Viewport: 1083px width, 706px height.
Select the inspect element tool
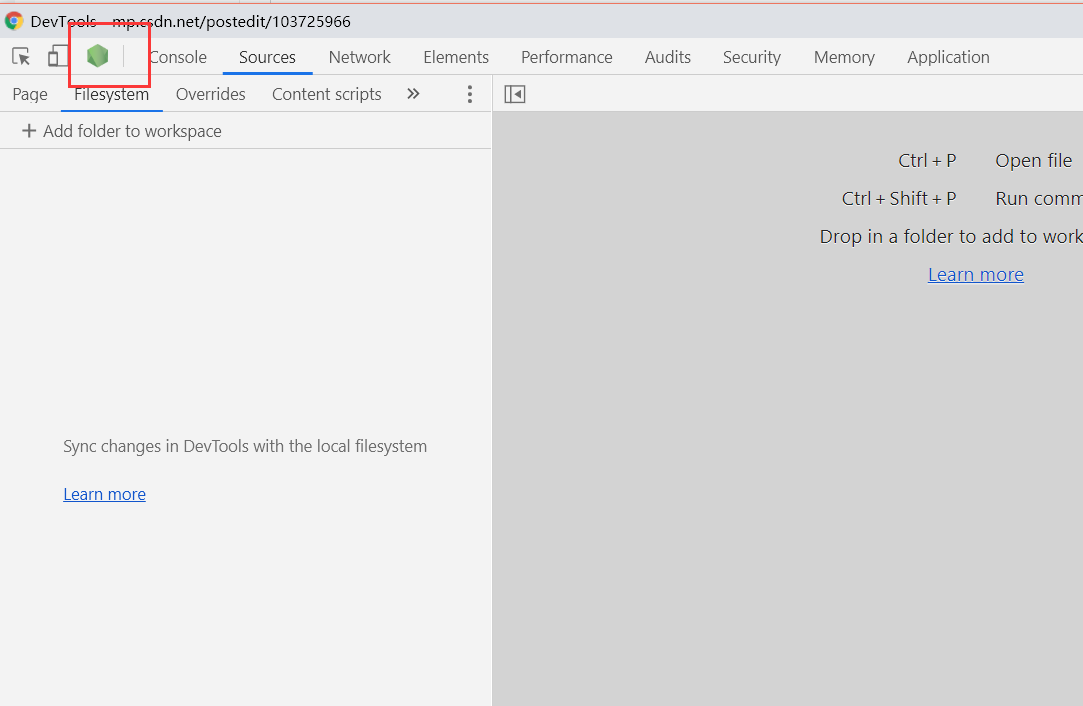point(20,57)
